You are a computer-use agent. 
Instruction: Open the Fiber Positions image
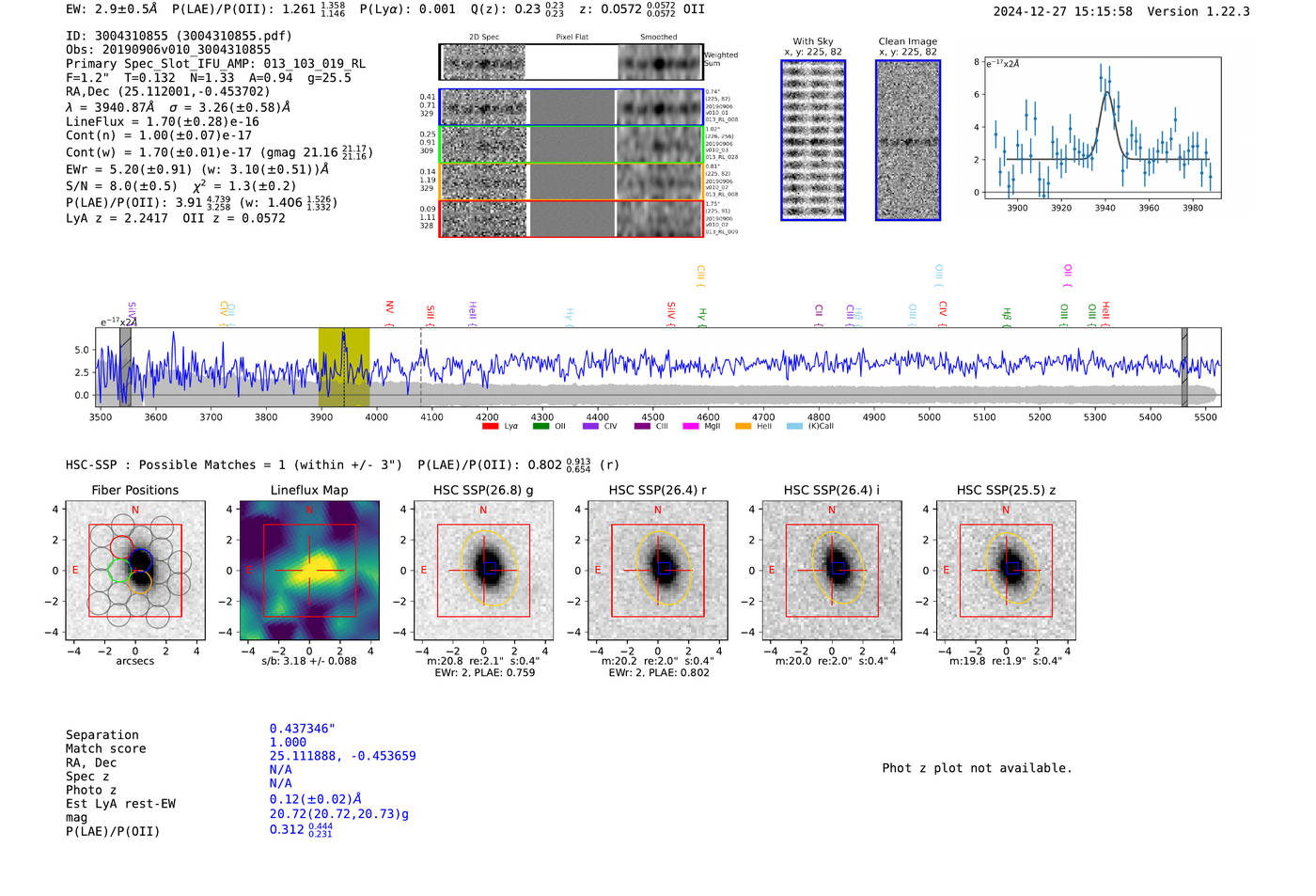click(x=134, y=571)
